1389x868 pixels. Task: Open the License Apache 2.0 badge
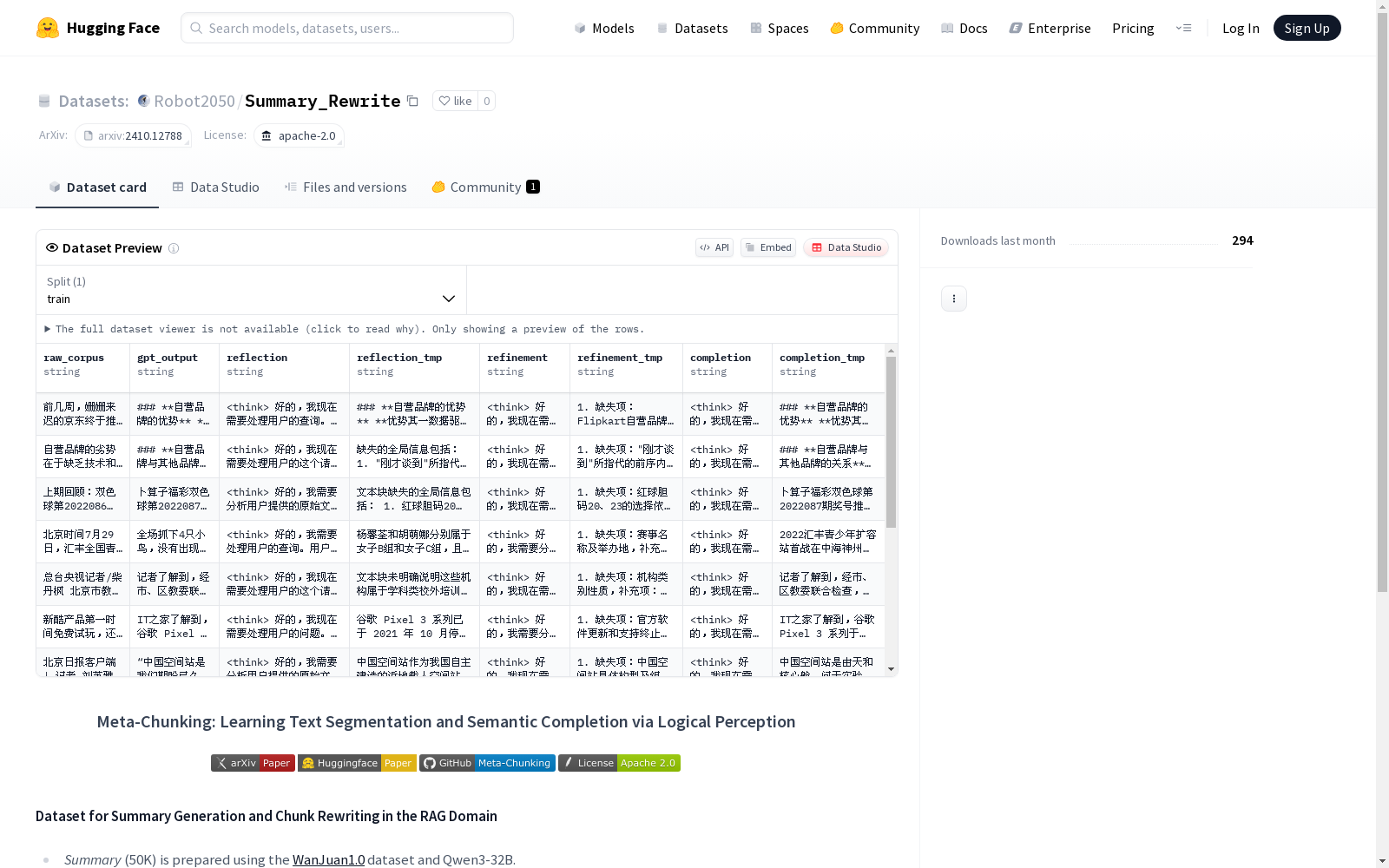point(619,763)
